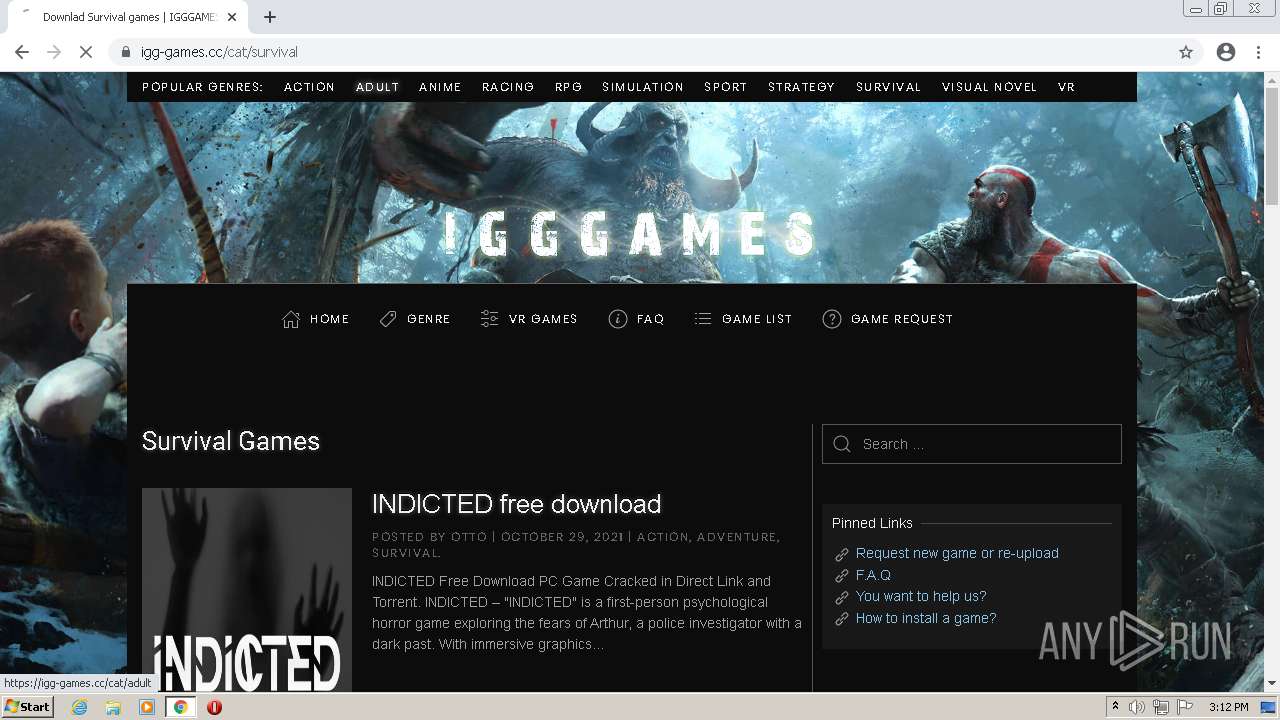Launch the taskbar media player icon

(x=147, y=707)
